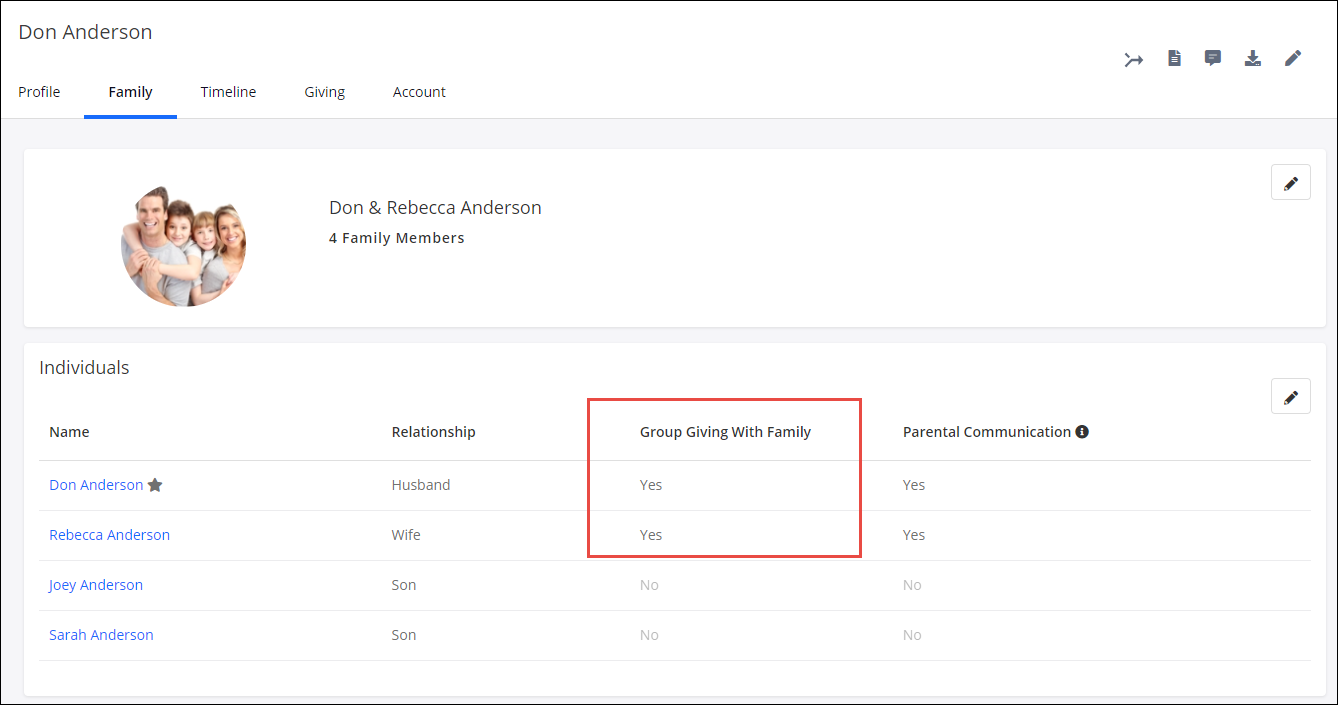Open Rebecca Anderson's profile link

click(109, 535)
